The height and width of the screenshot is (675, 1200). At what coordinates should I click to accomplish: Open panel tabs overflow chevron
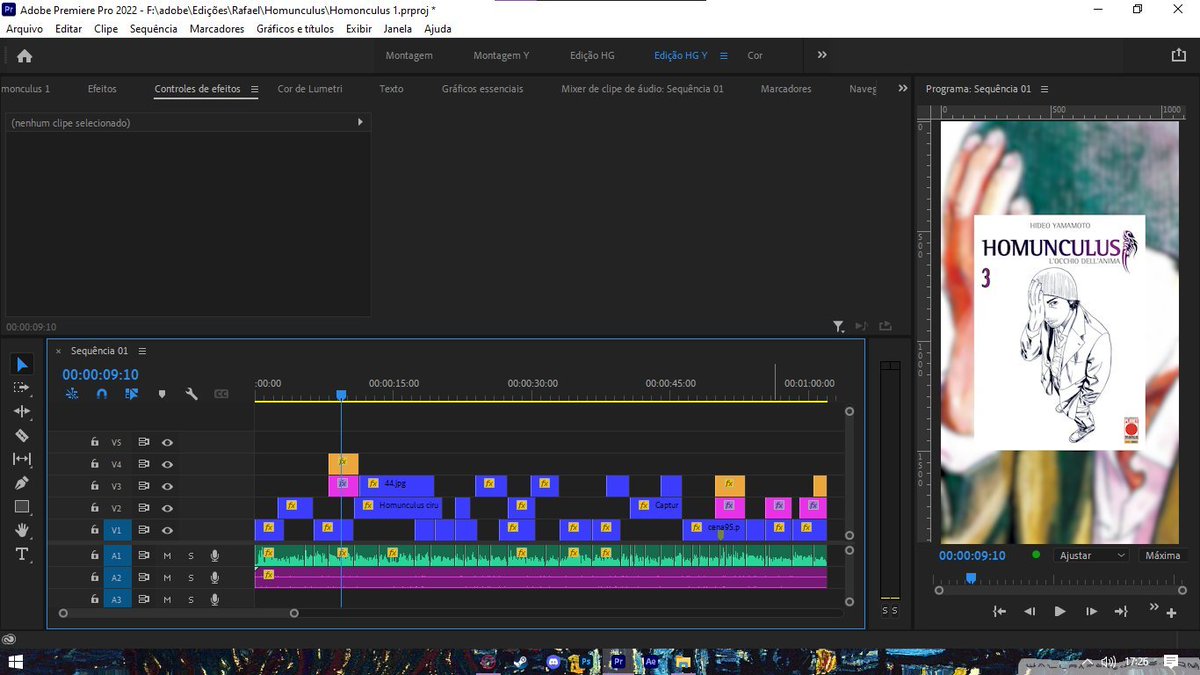(903, 88)
